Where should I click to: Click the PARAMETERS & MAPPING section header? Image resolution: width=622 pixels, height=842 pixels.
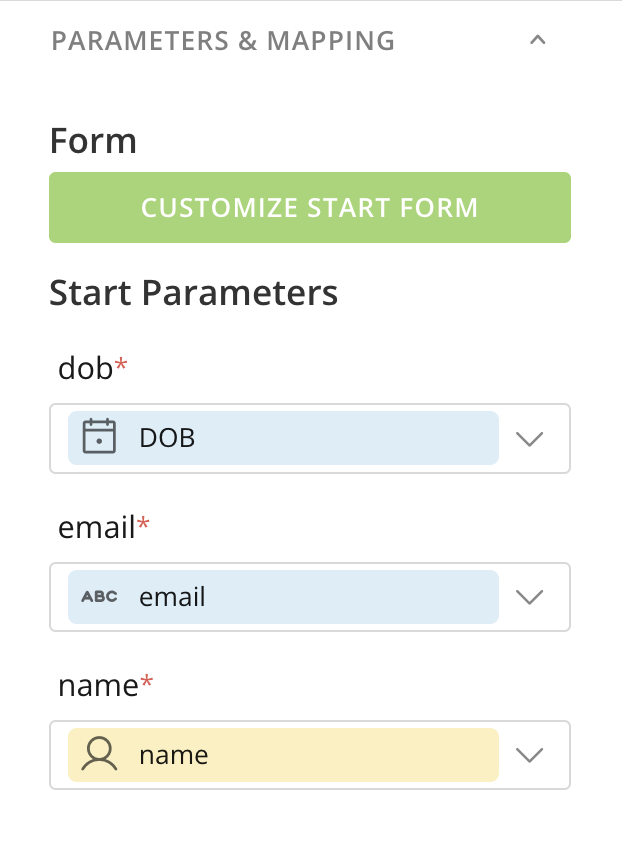(223, 41)
